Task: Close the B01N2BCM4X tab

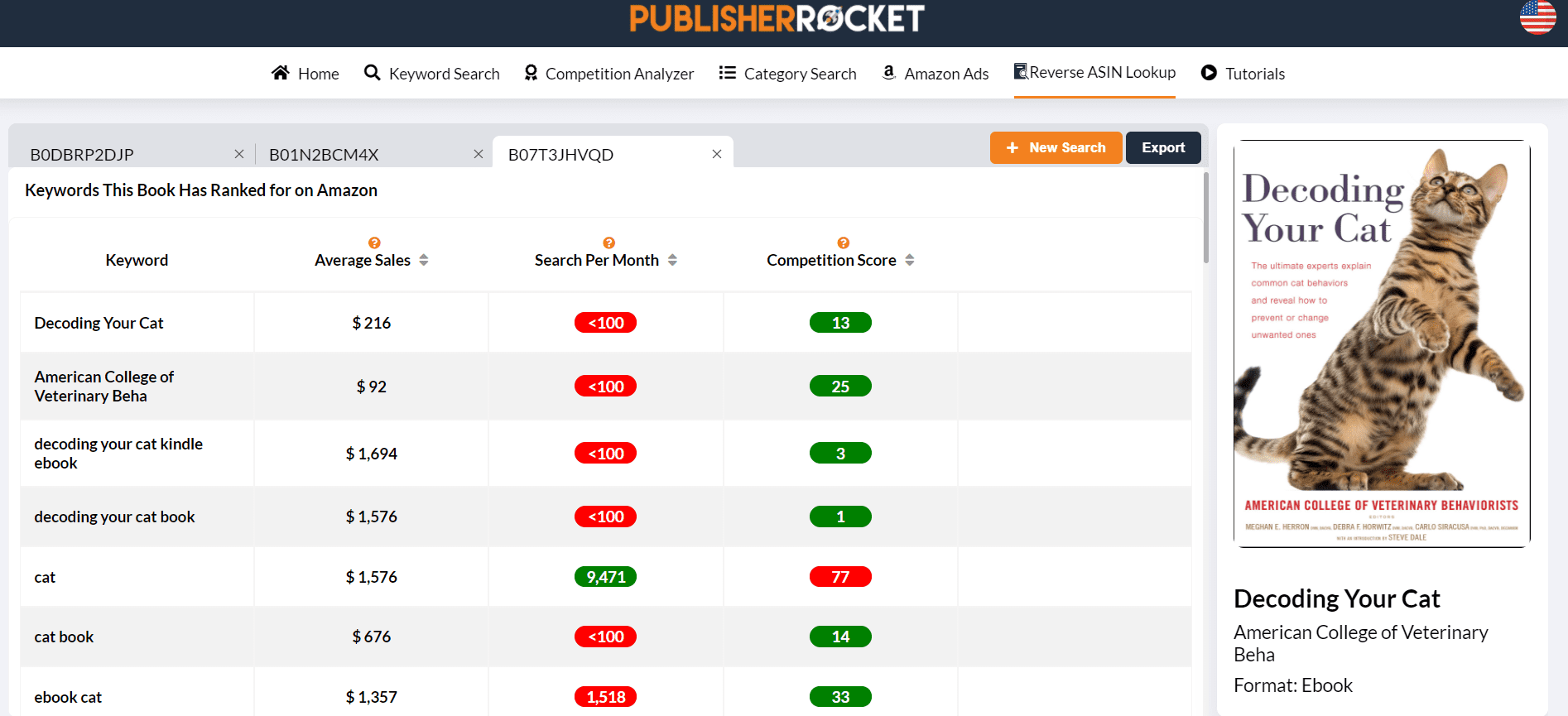Action: coord(478,154)
